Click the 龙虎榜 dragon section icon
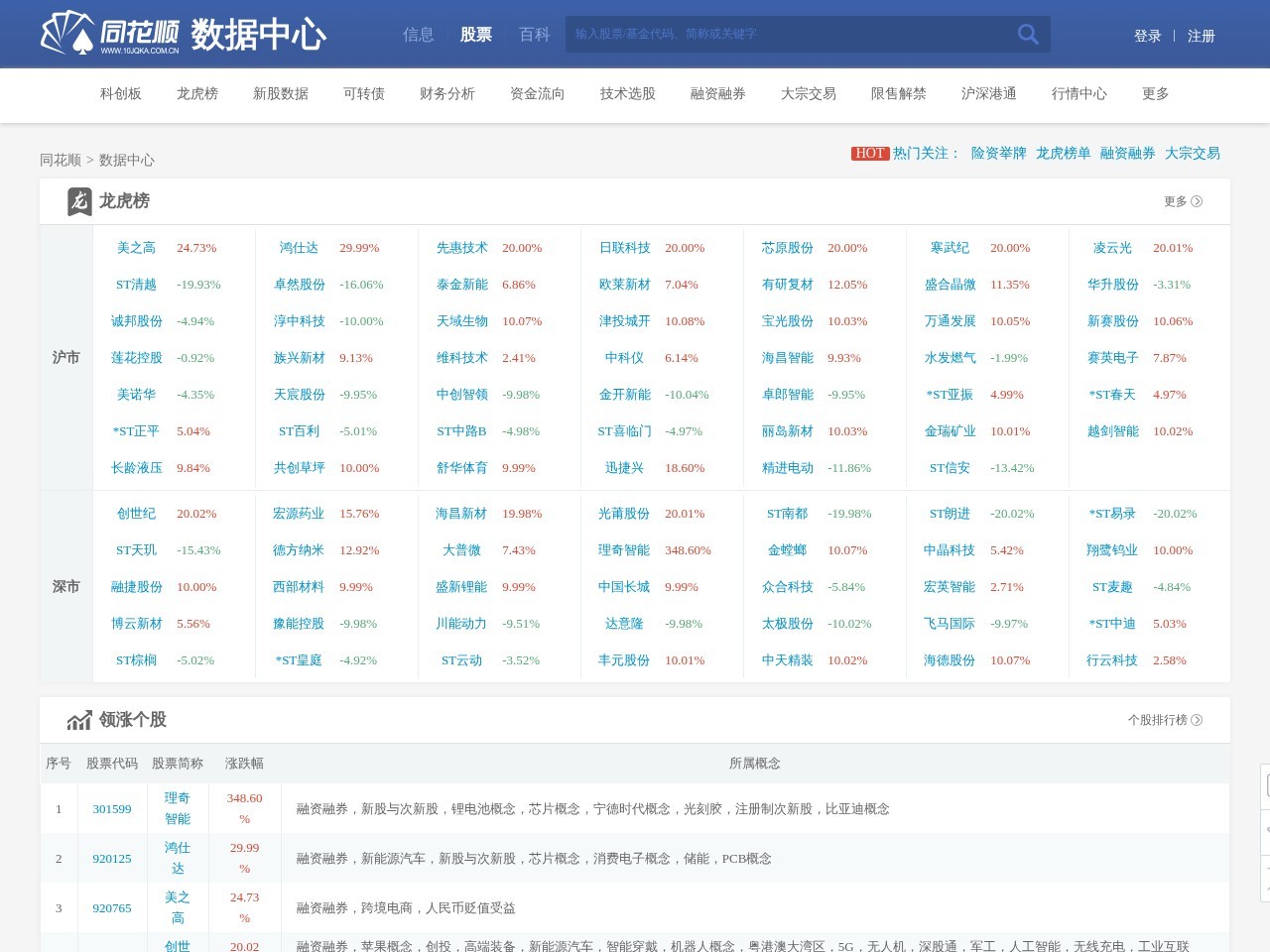Viewport: 1270px width, 952px height. [79, 201]
